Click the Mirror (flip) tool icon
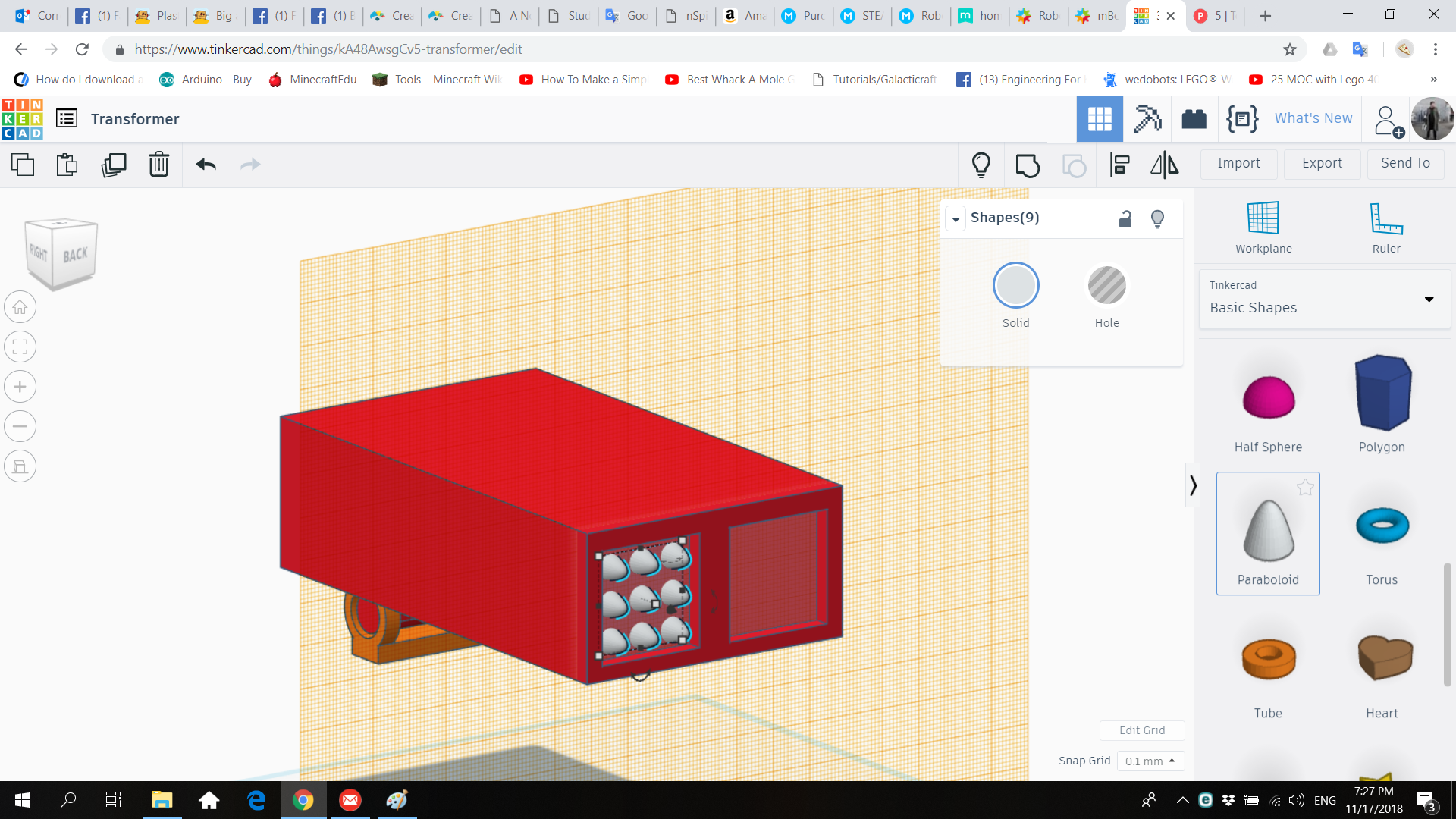 (1164, 165)
